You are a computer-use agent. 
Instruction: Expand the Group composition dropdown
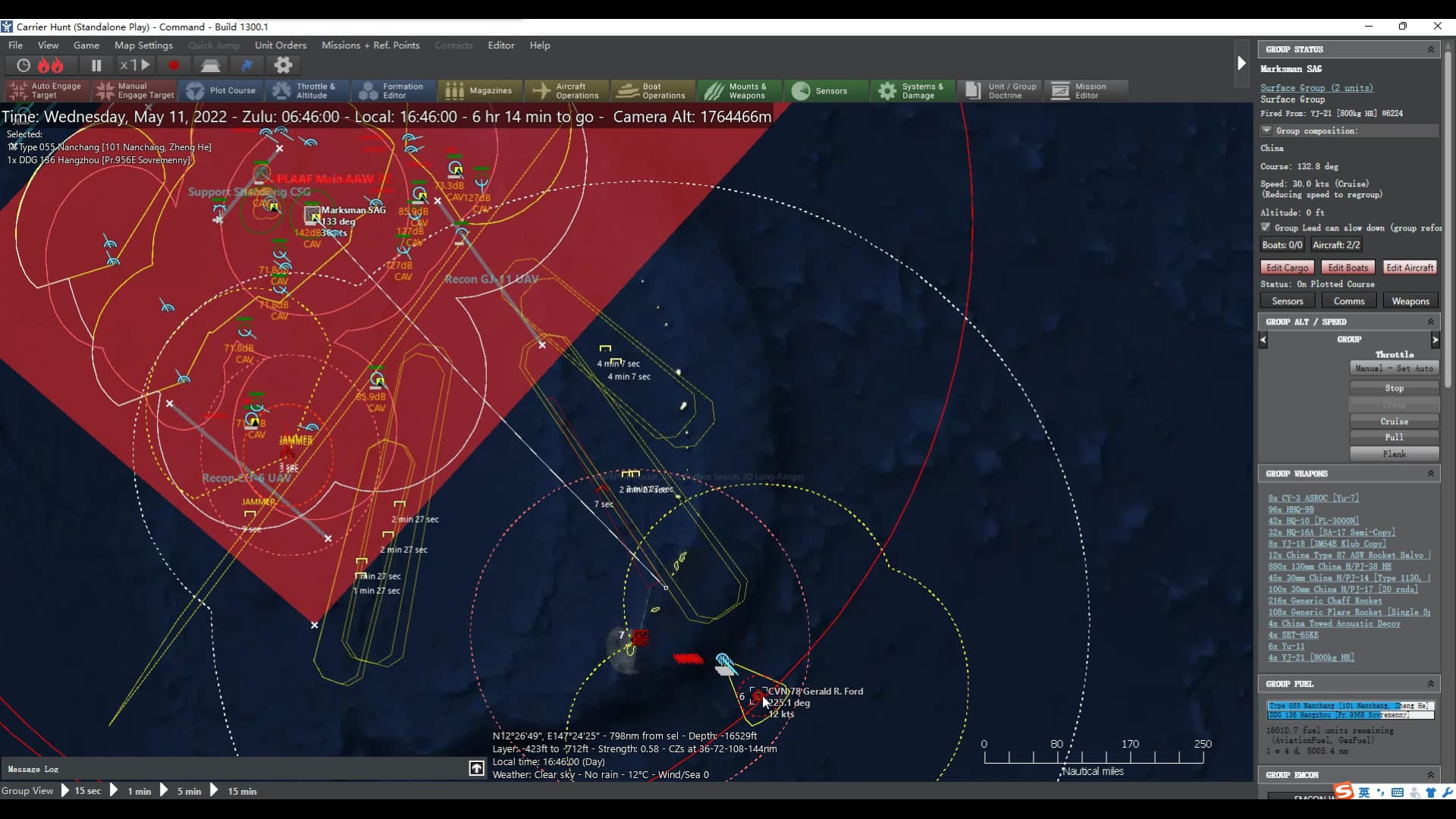coord(1266,130)
